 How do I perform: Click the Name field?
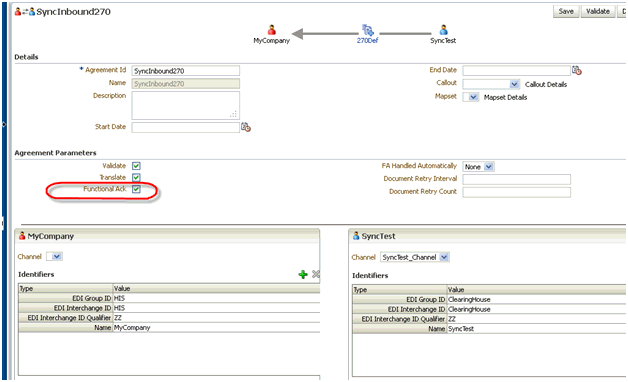tap(186, 84)
